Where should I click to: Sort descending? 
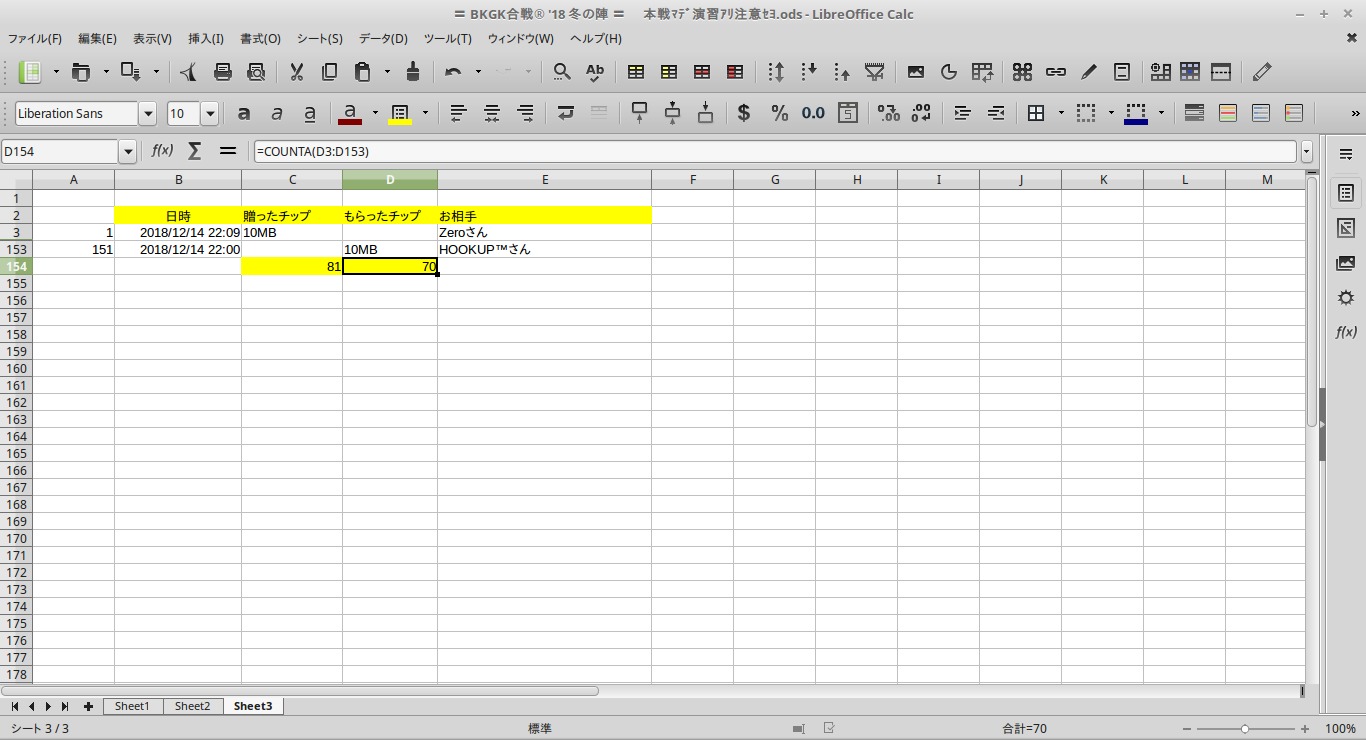coord(842,72)
